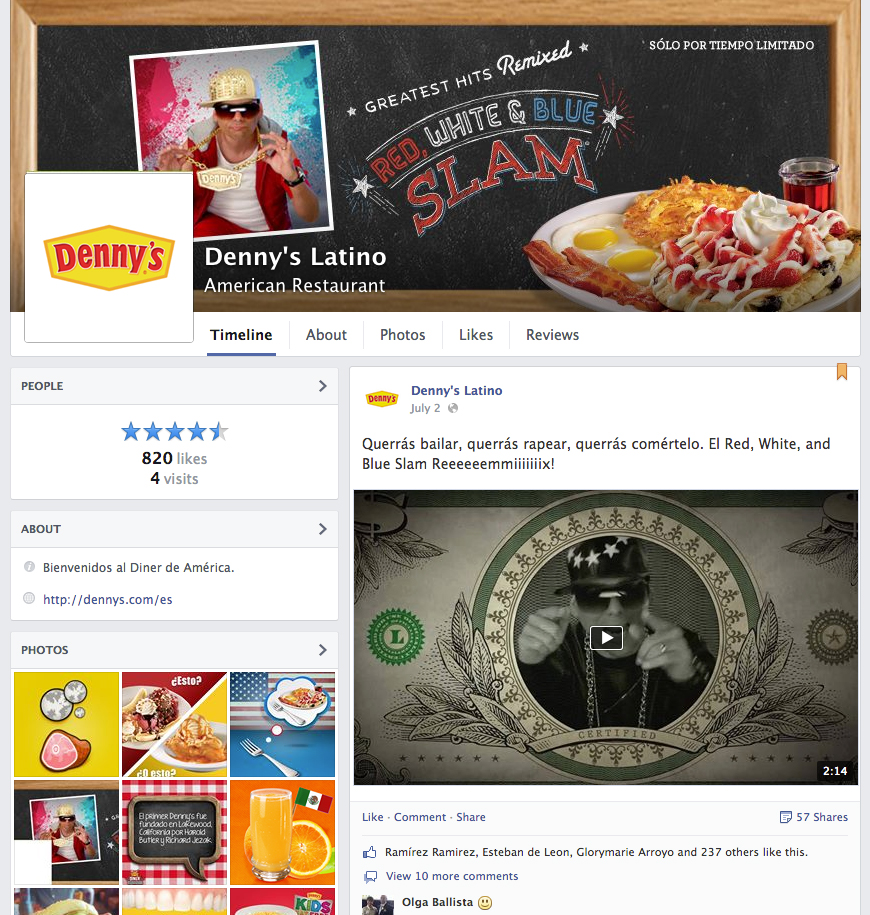This screenshot has width=870, height=915.
Task: Like the Denny's Latino post
Action: 372,817
